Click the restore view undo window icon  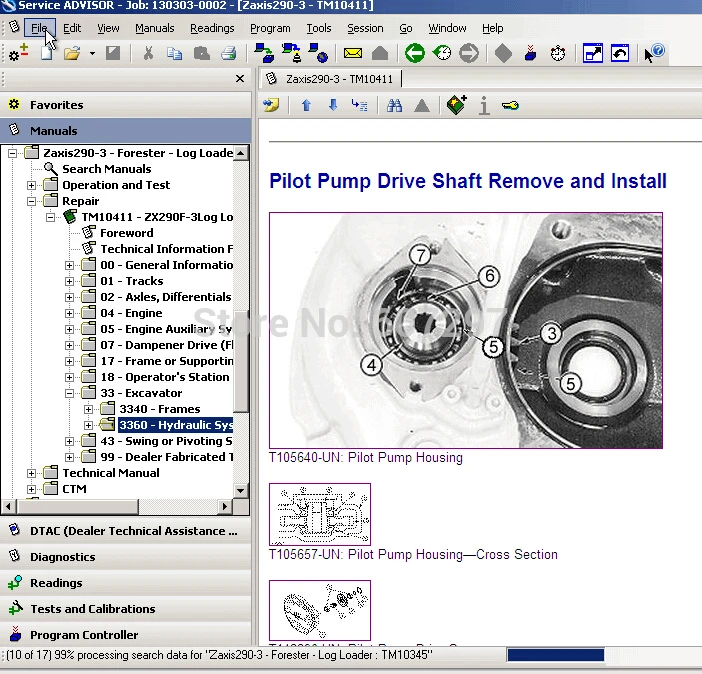(x=620, y=53)
